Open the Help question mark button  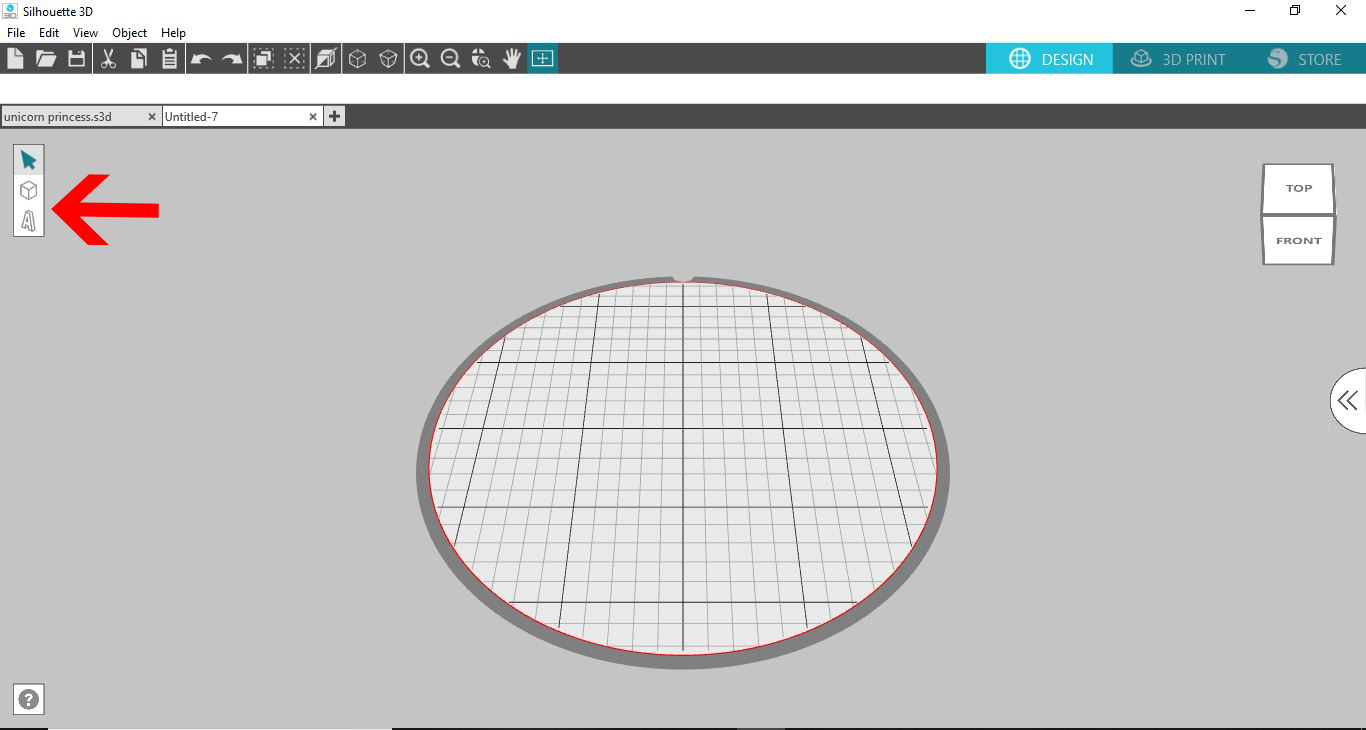click(29, 700)
